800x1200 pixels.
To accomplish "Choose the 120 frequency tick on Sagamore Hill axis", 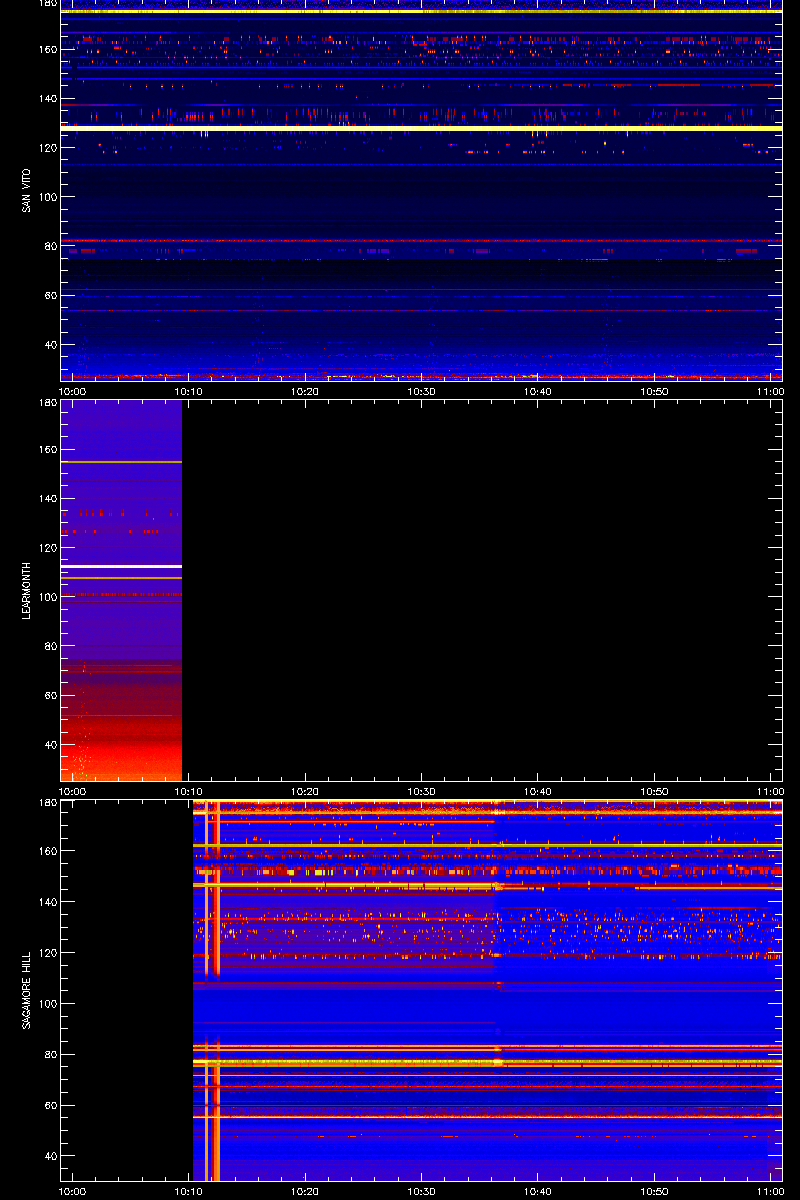I will (46, 954).
